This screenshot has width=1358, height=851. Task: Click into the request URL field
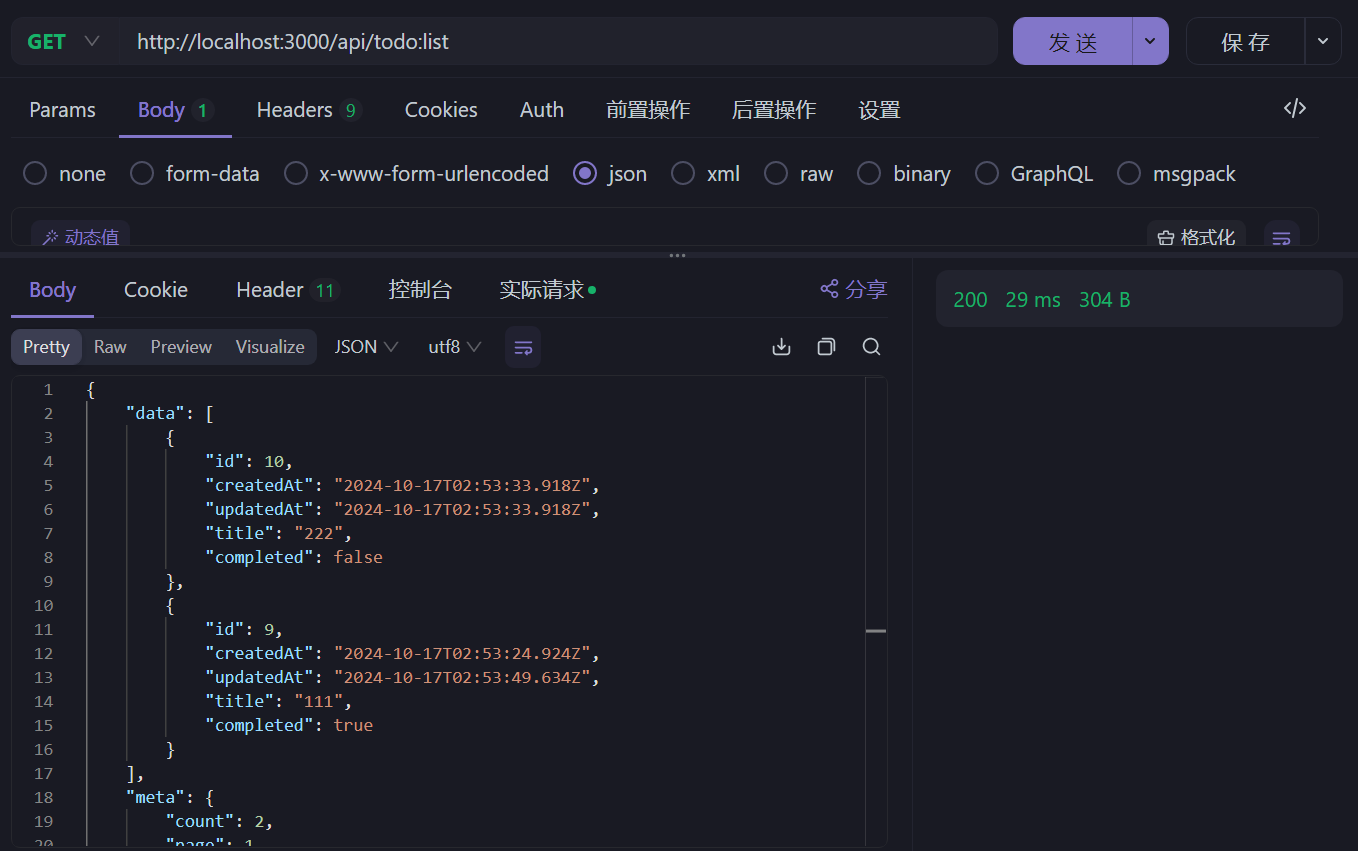[559, 42]
